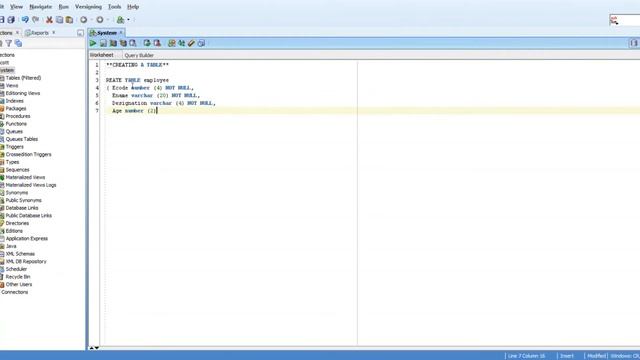The height and width of the screenshot is (360, 640).
Task: Clear the worksheet with the eraser icon
Action: (191, 43)
